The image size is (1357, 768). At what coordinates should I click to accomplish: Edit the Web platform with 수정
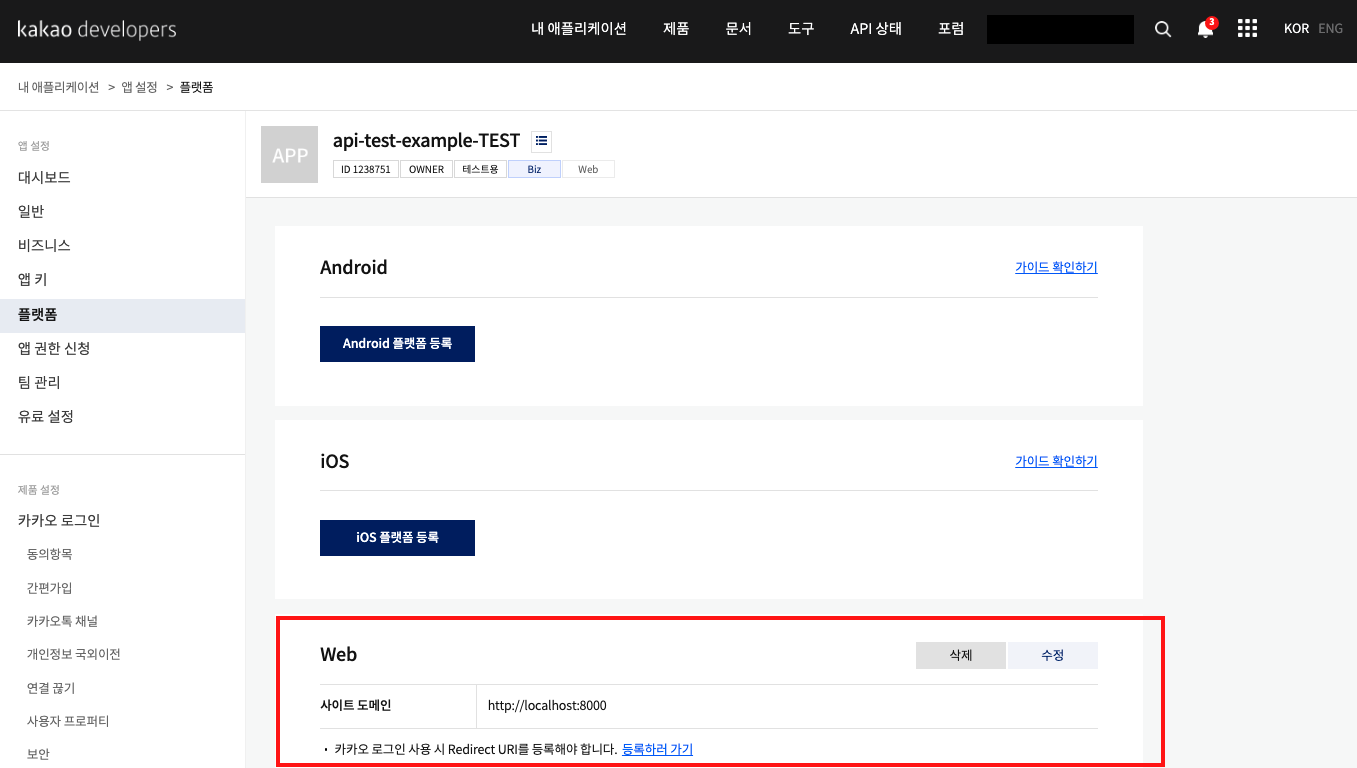pyautogui.click(x=1052, y=654)
